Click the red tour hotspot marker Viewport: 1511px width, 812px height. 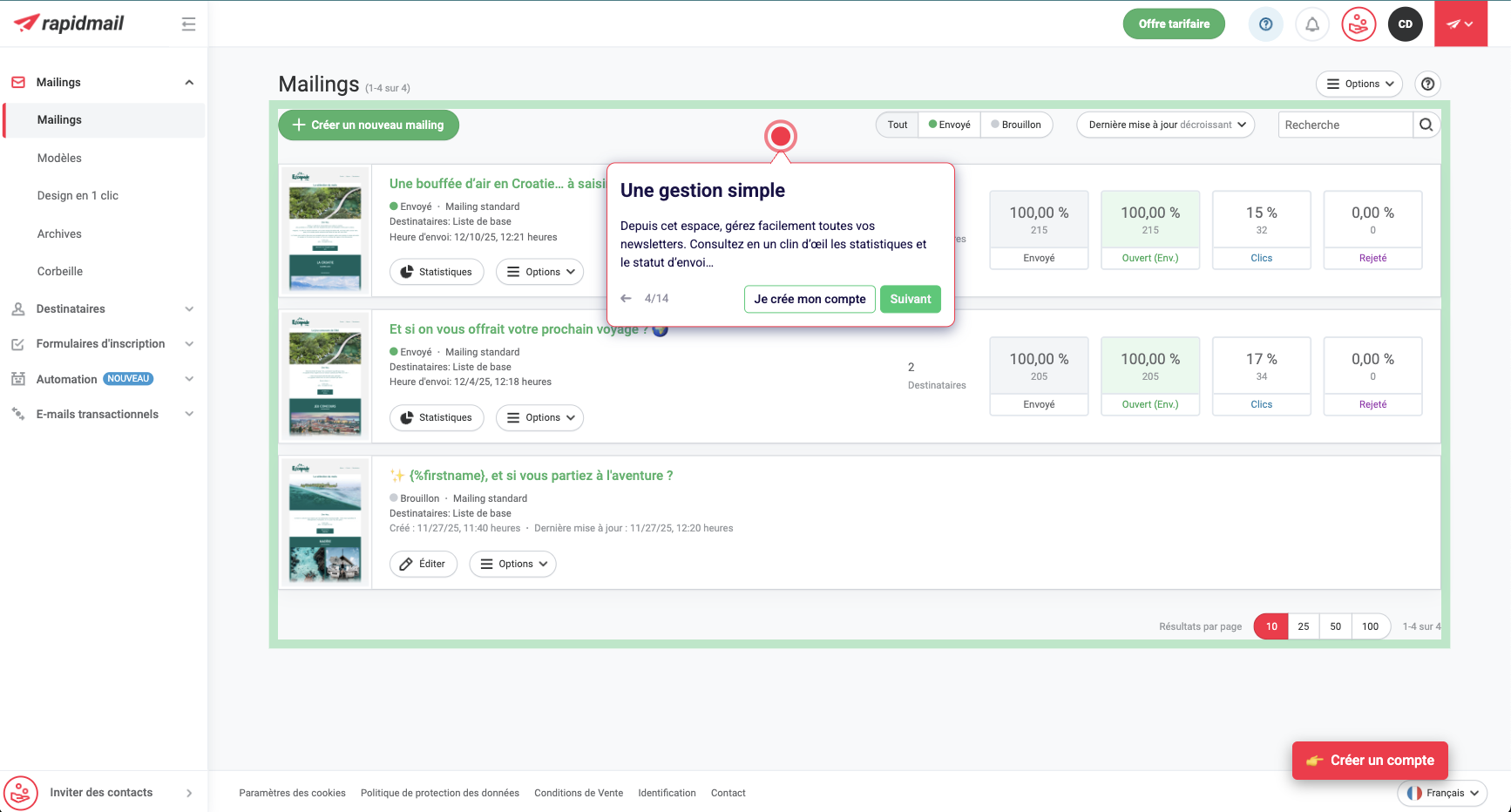(781, 137)
